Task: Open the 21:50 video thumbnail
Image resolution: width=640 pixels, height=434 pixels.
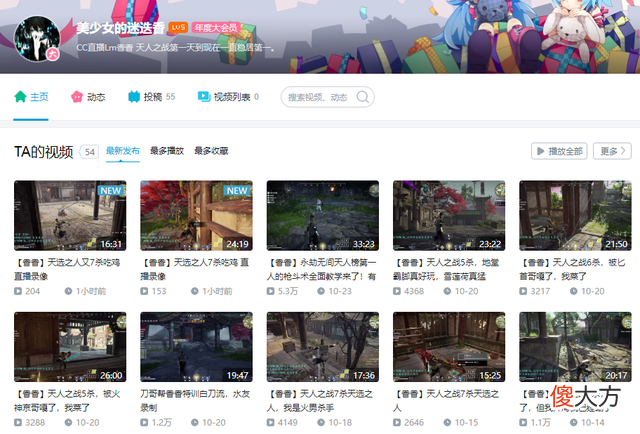Action: (x=575, y=216)
